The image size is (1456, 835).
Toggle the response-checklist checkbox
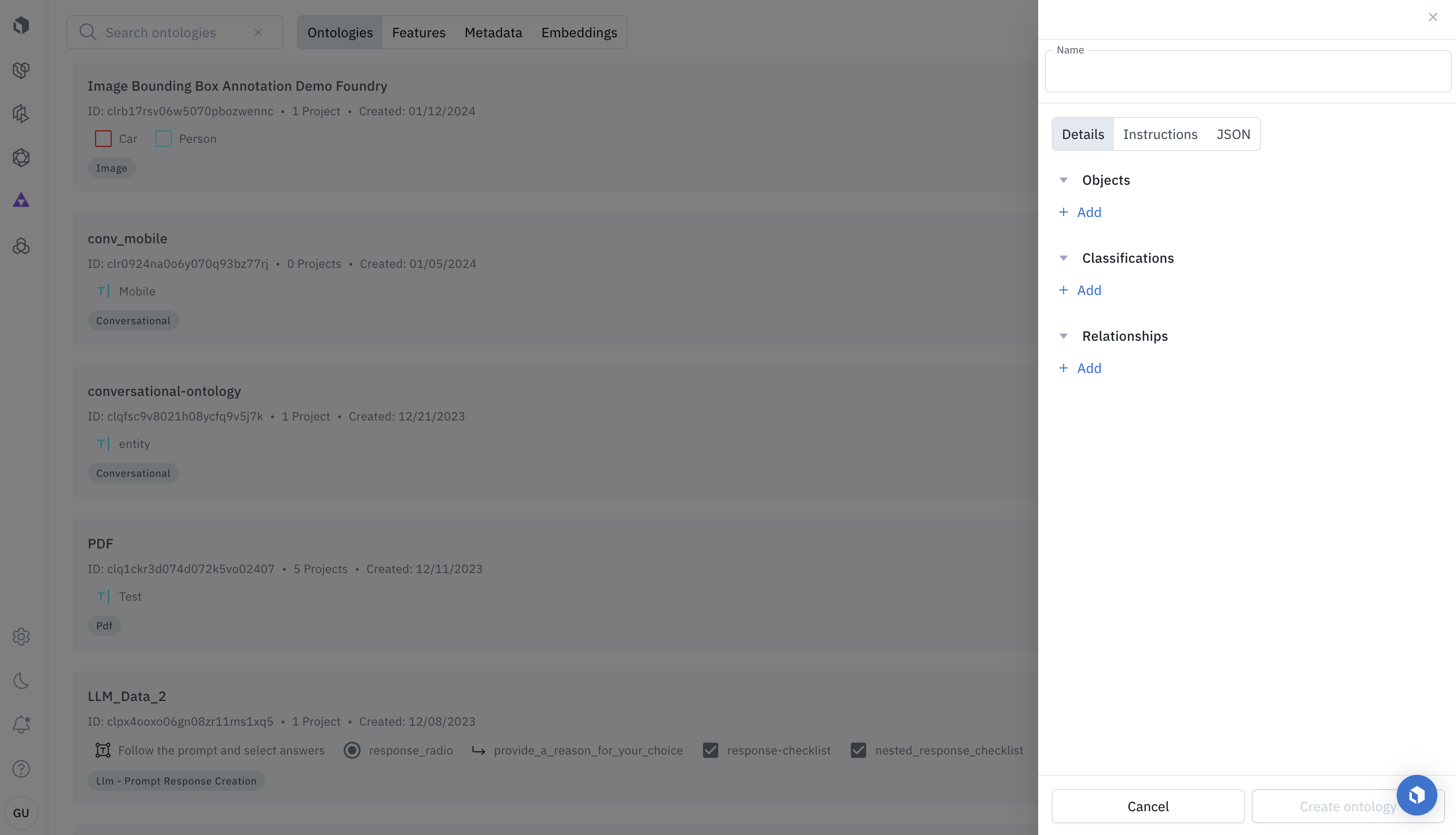click(x=711, y=750)
